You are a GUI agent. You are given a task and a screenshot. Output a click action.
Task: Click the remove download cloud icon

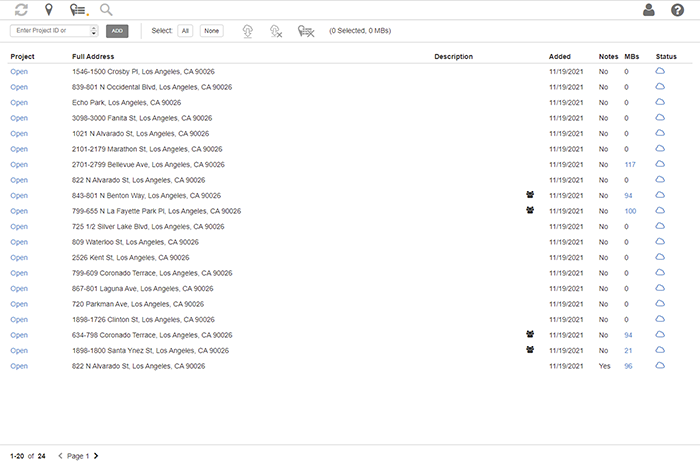click(x=275, y=31)
